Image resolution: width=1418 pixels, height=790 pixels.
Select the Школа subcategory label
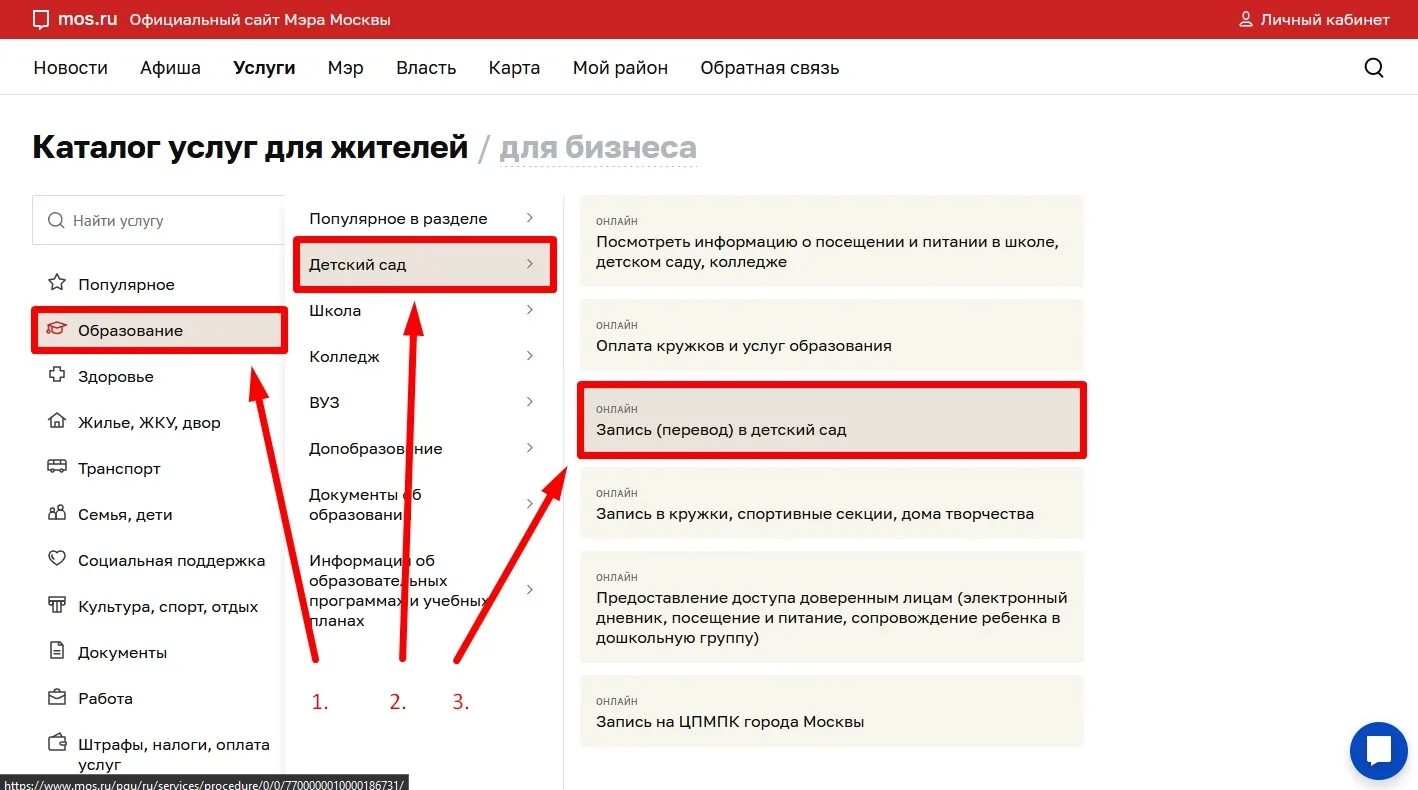[335, 311]
